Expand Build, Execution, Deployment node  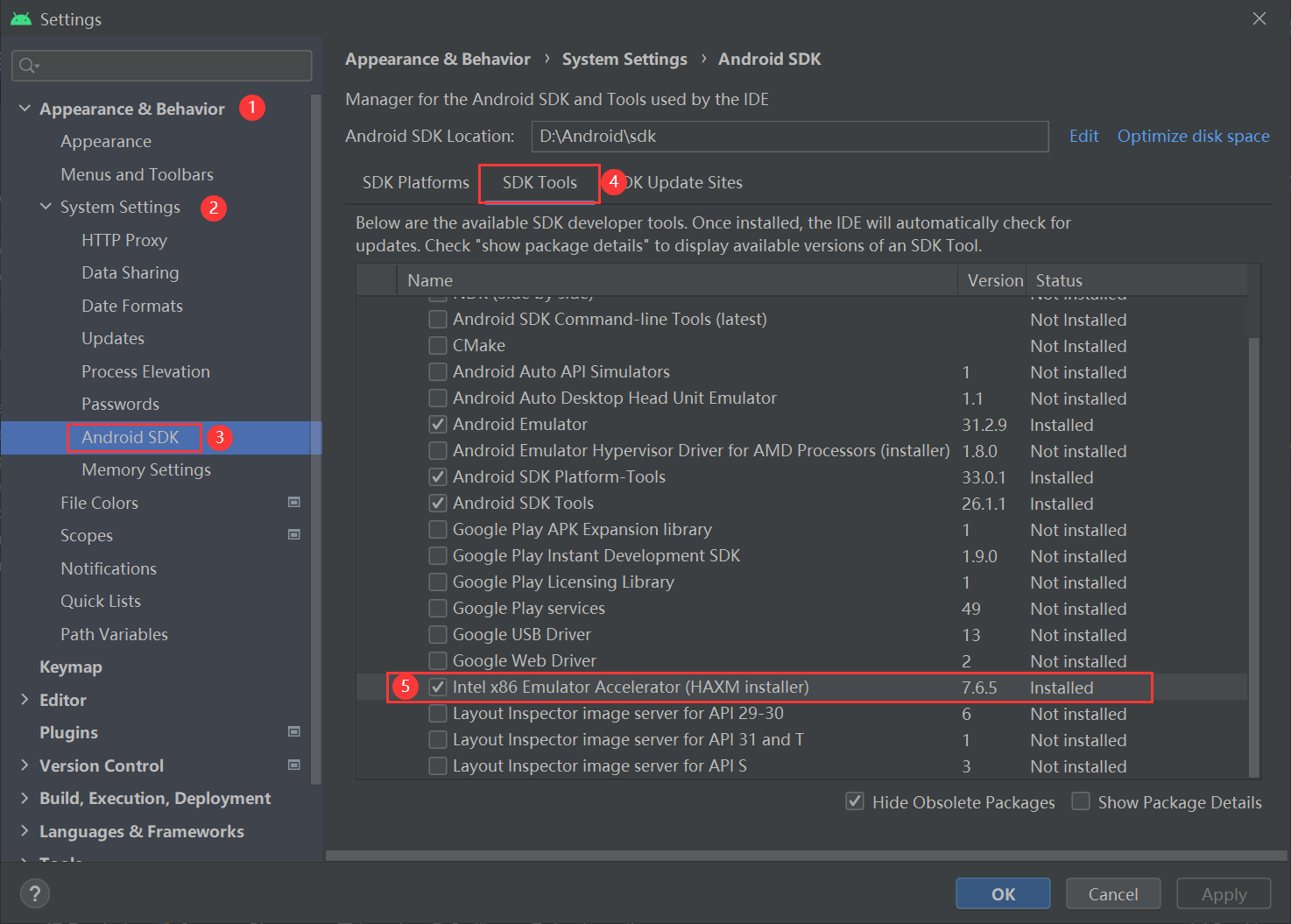point(25,798)
